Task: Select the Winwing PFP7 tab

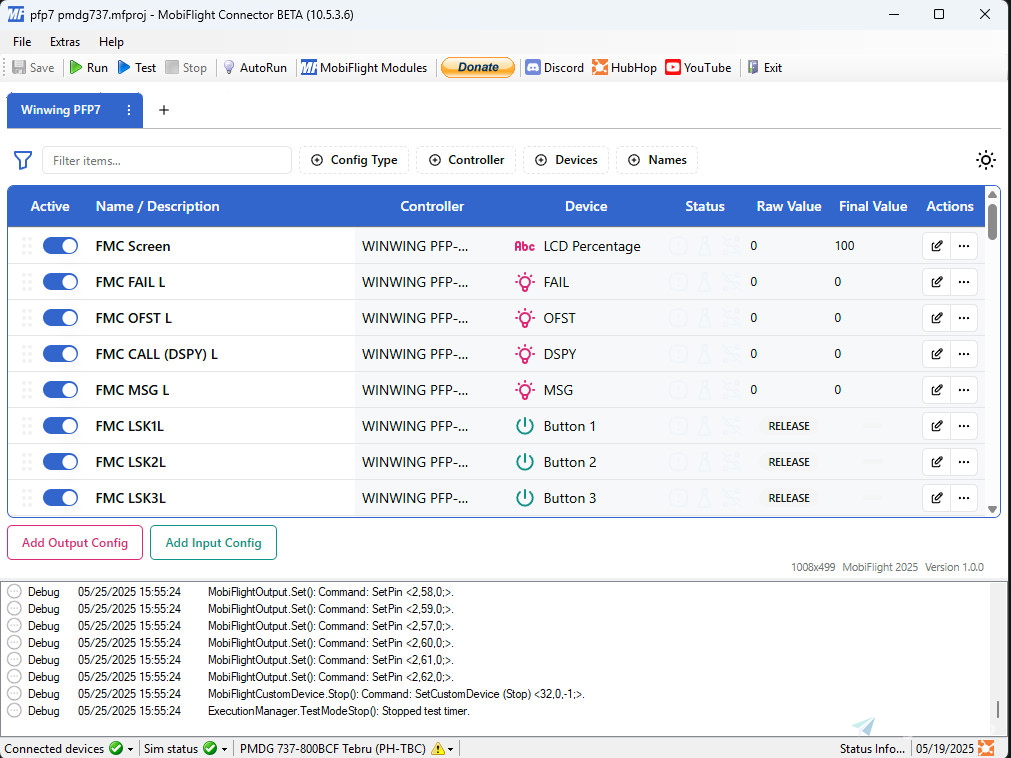Action: (x=61, y=110)
